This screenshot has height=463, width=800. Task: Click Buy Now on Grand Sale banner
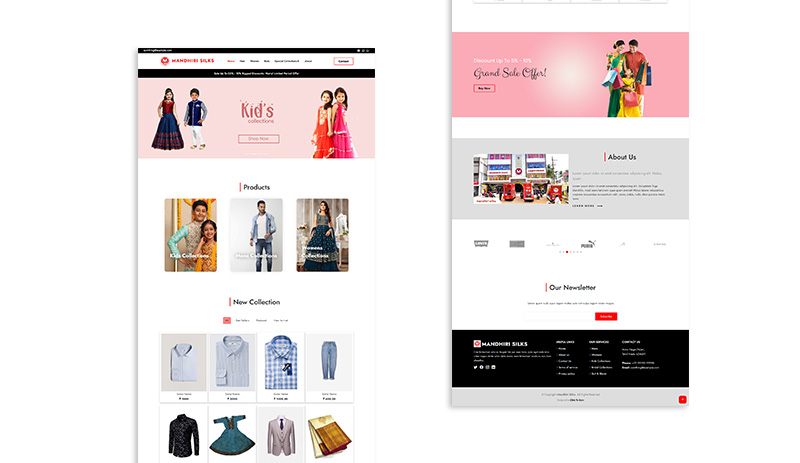pyautogui.click(x=484, y=88)
